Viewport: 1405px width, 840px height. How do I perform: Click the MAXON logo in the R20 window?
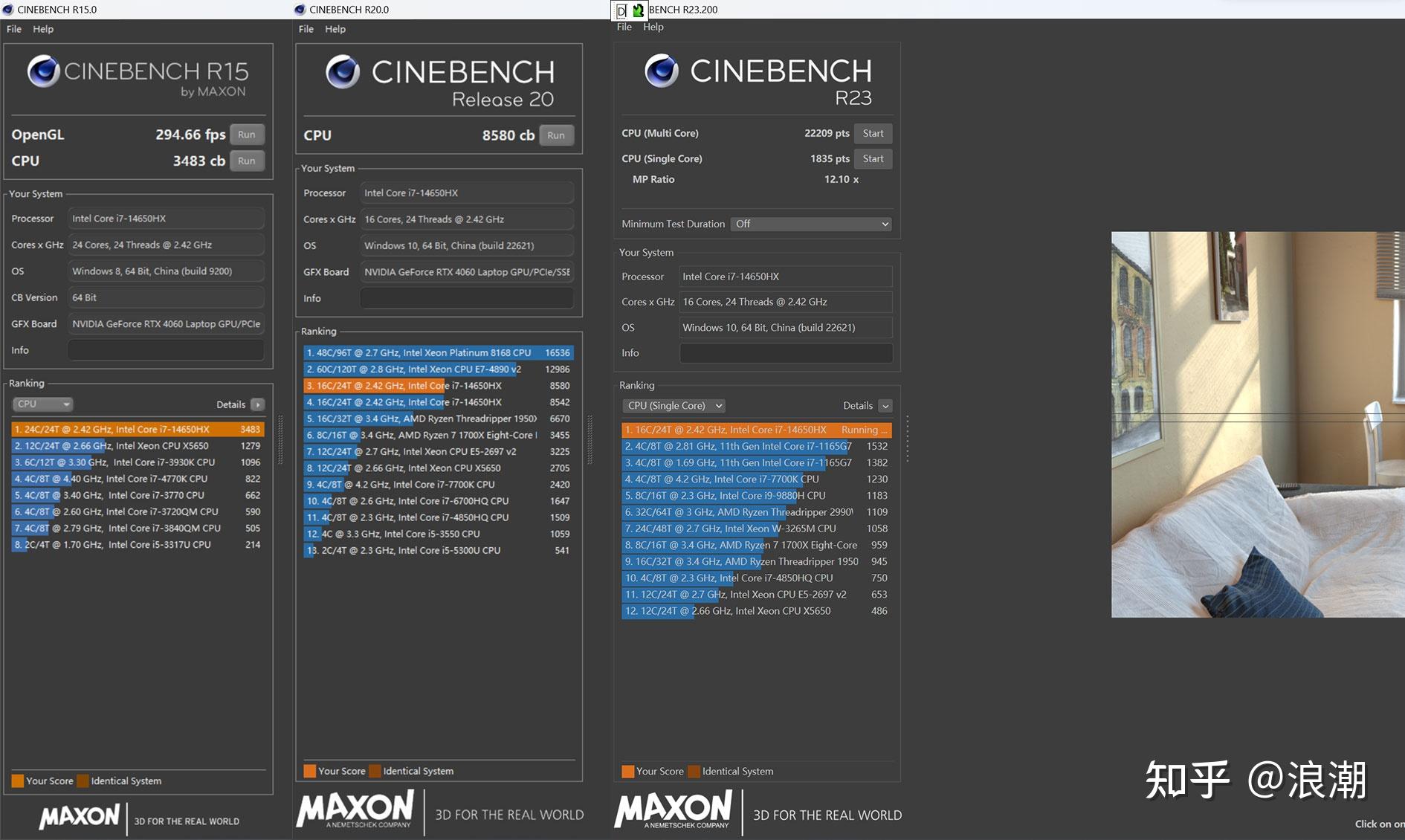[355, 809]
